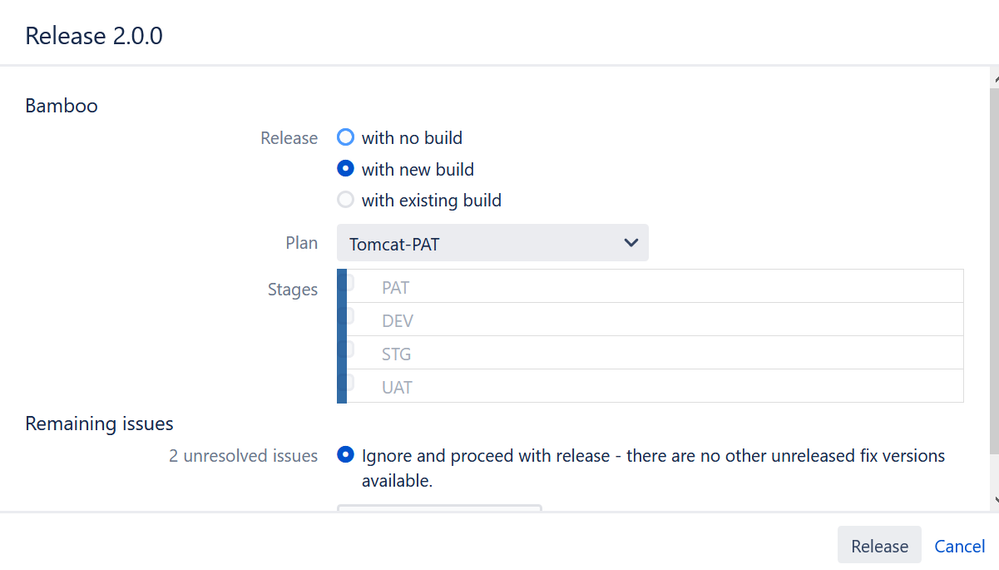
Task: Check the STG stage checkbox
Action: click(349, 348)
